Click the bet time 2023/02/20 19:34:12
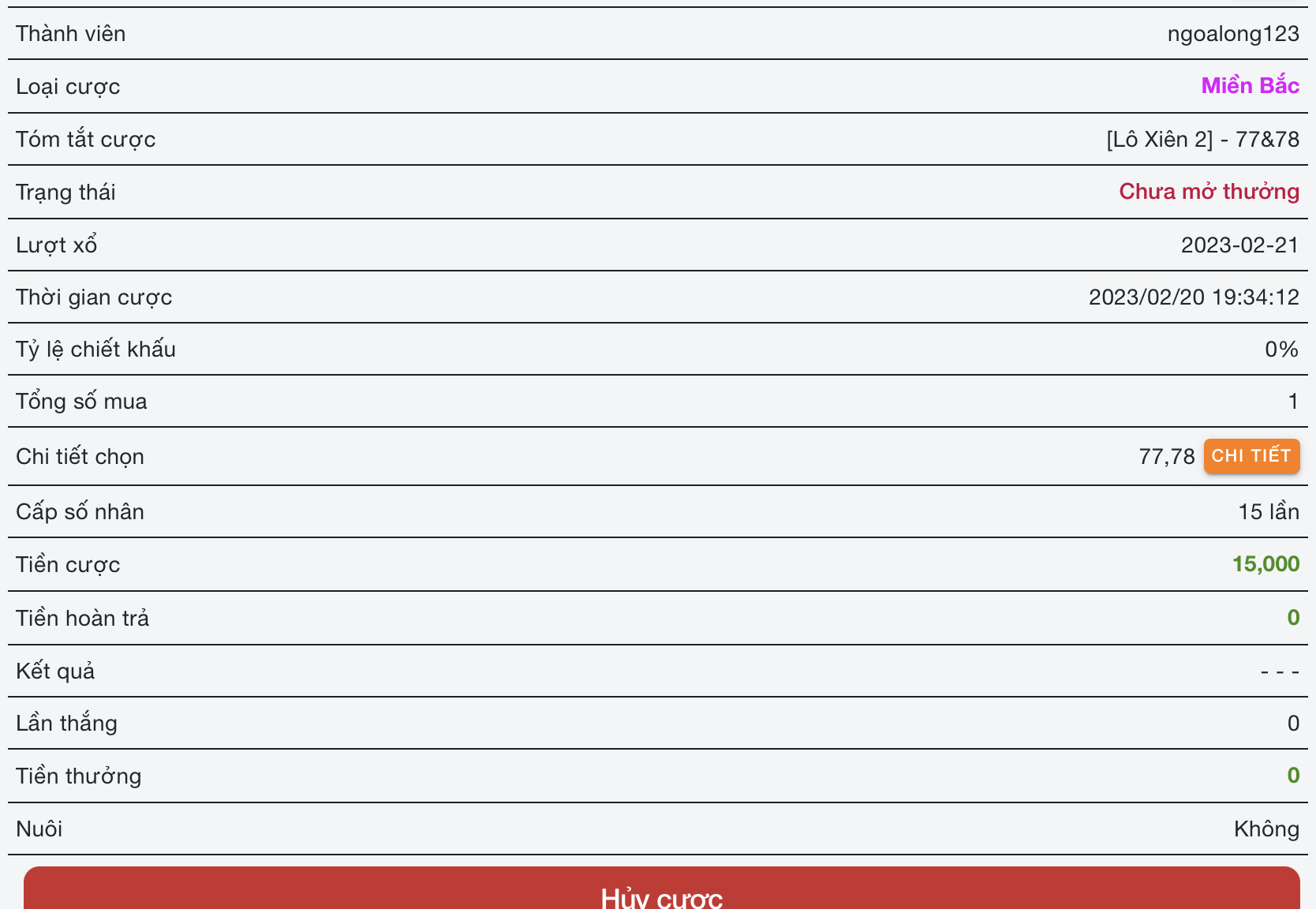 tap(1193, 297)
